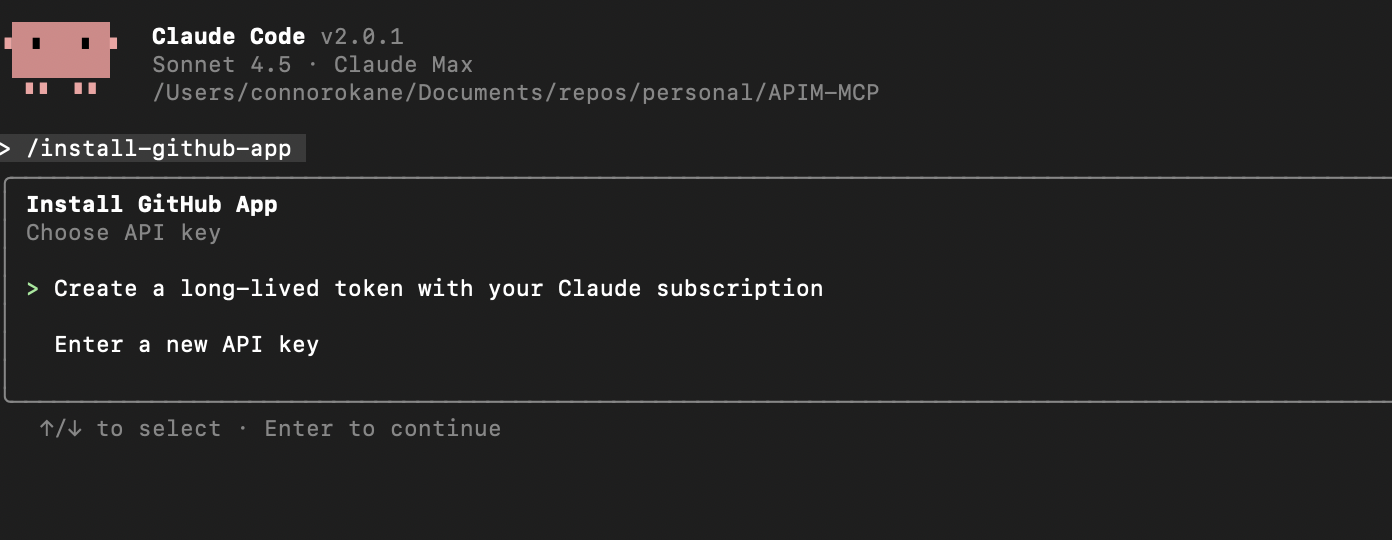
Task: Click the "Claude Code" title text
Action: tap(228, 37)
